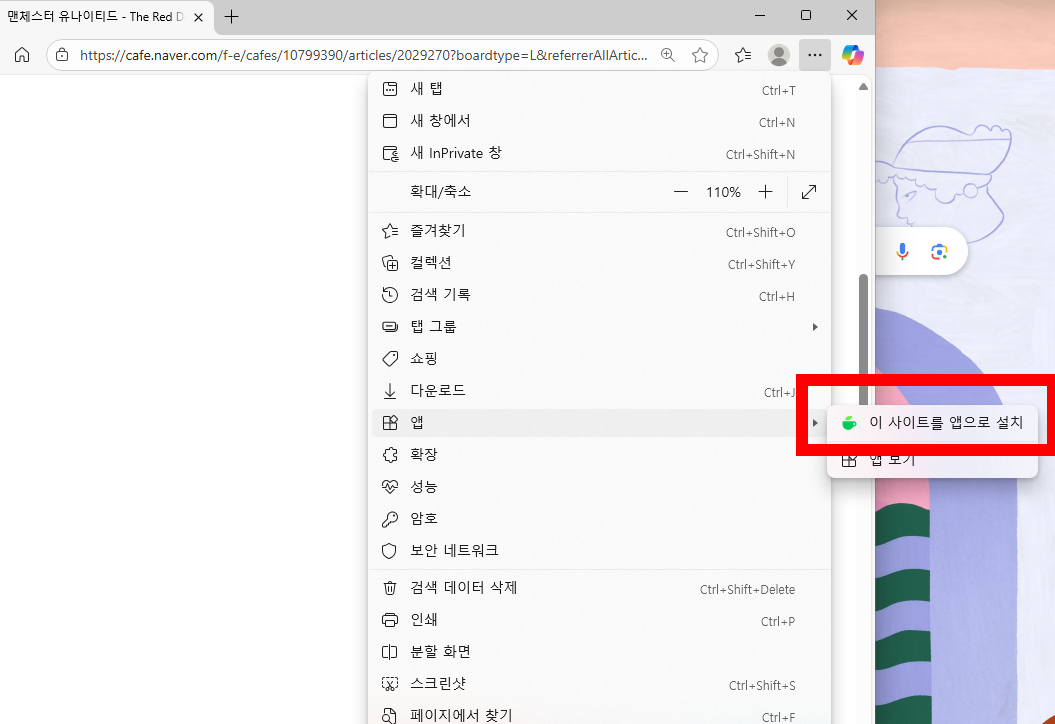This screenshot has width=1055, height=724.
Task: Click the zoom magnifier in the address bar
Action: 668,55
